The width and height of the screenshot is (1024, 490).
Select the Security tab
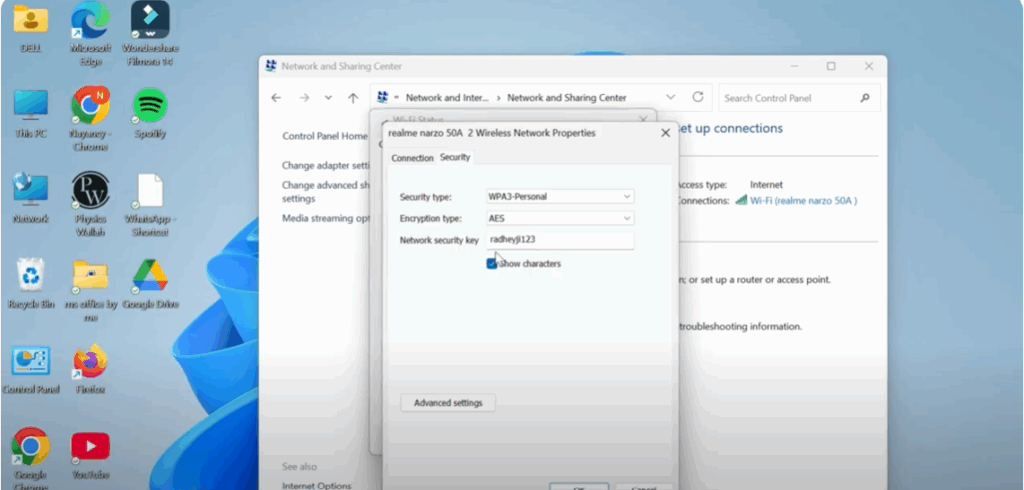(x=455, y=158)
